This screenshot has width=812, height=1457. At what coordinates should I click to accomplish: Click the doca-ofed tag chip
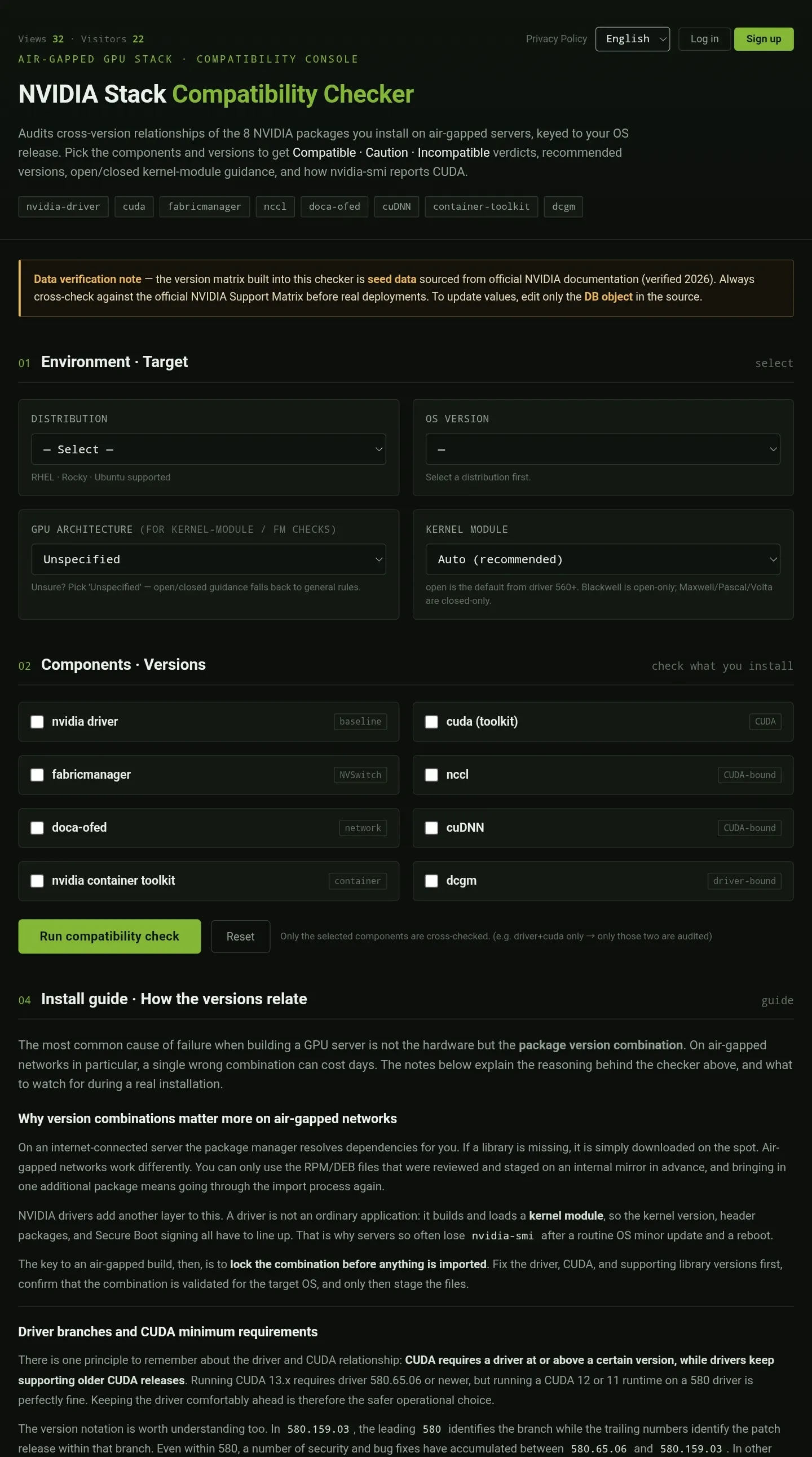click(334, 206)
